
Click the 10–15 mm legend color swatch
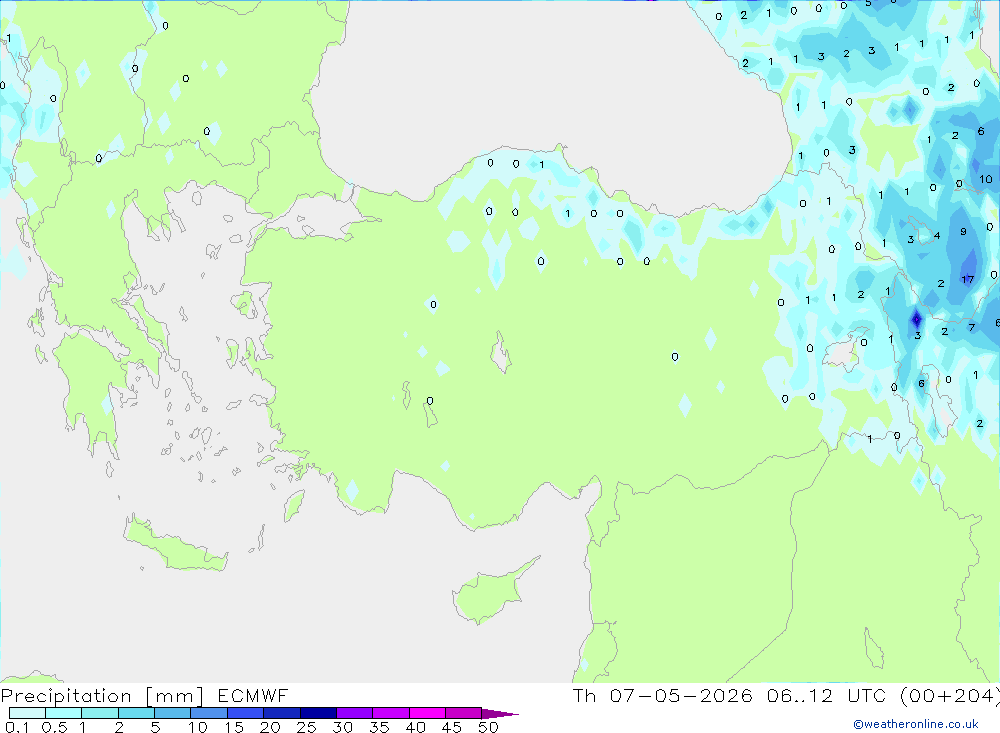point(209,713)
